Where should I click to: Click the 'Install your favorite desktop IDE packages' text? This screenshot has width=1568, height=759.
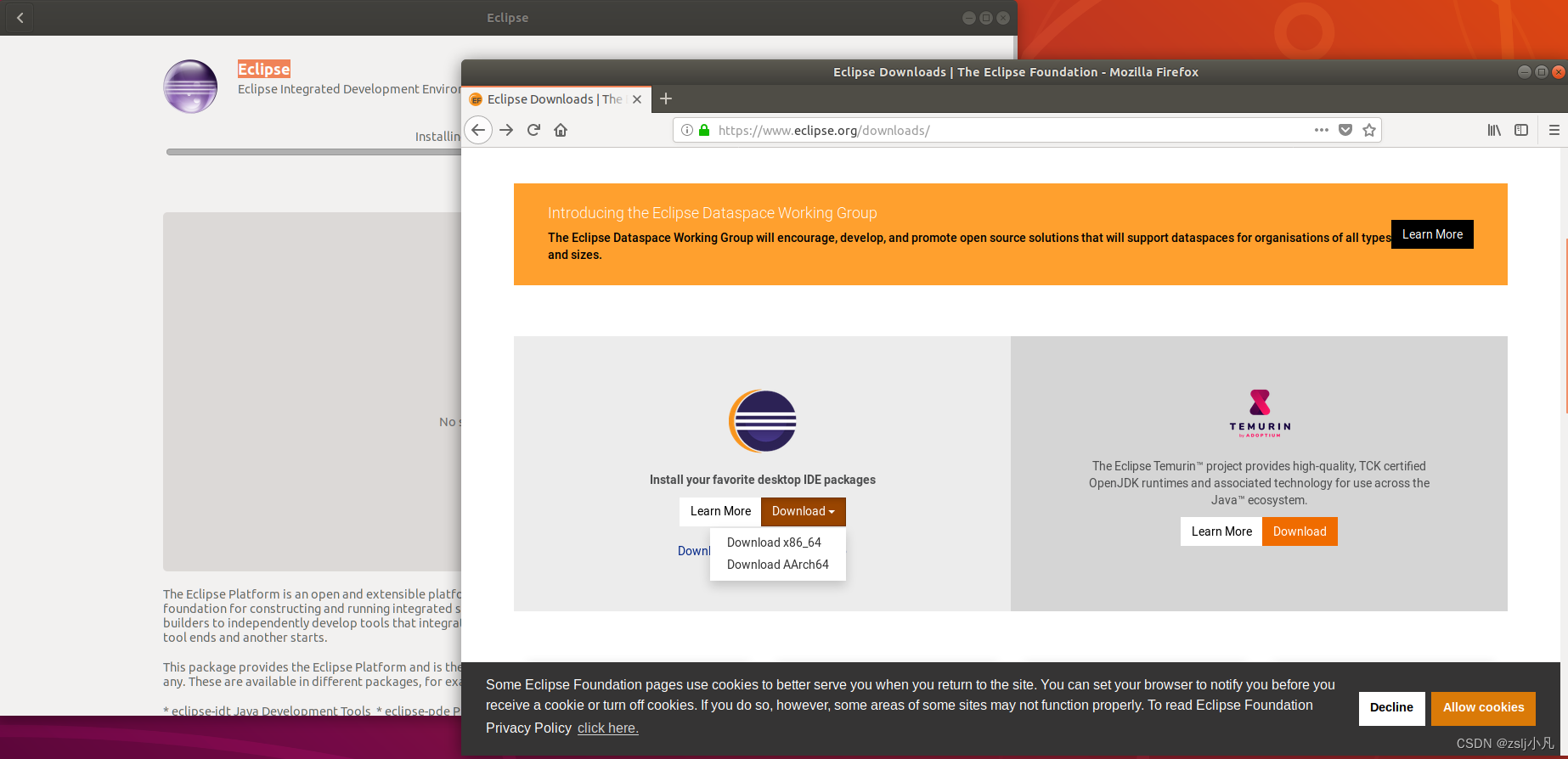point(762,480)
